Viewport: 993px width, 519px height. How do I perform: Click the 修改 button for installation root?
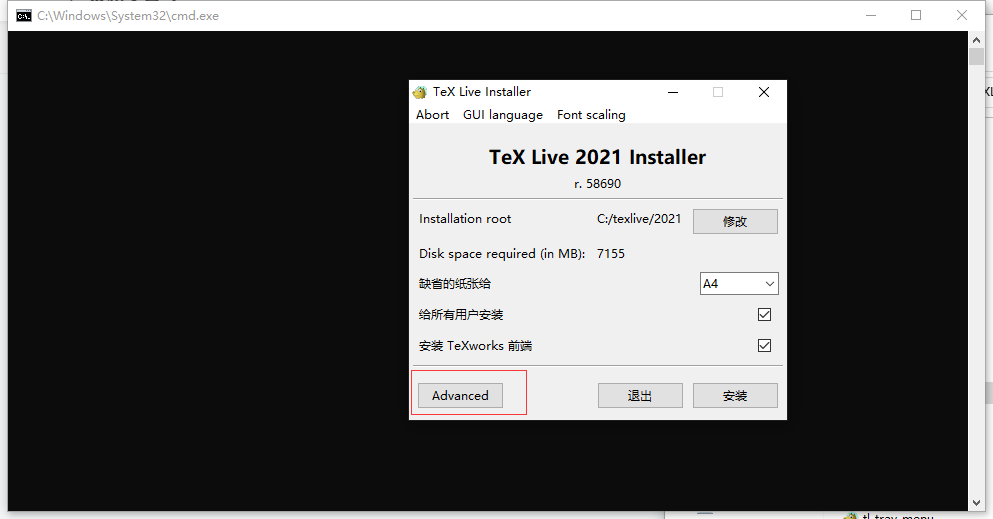pyautogui.click(x=735, y=222)
